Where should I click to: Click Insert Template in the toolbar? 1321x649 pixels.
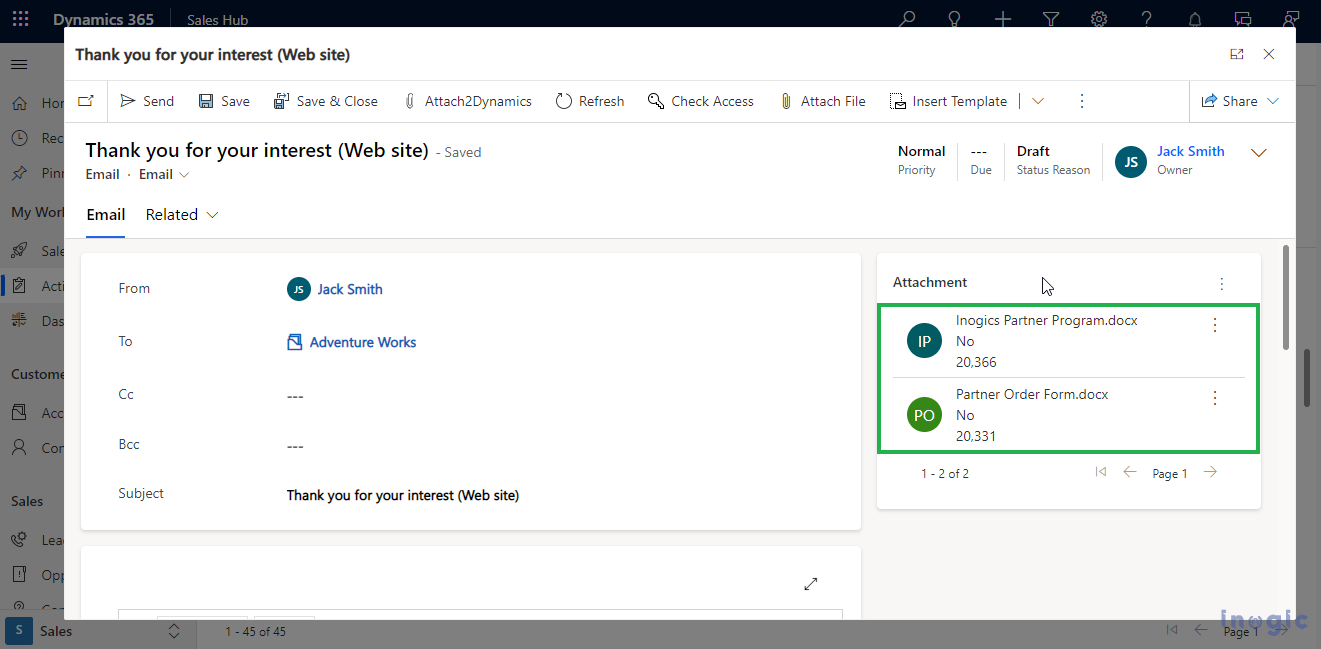948,101
